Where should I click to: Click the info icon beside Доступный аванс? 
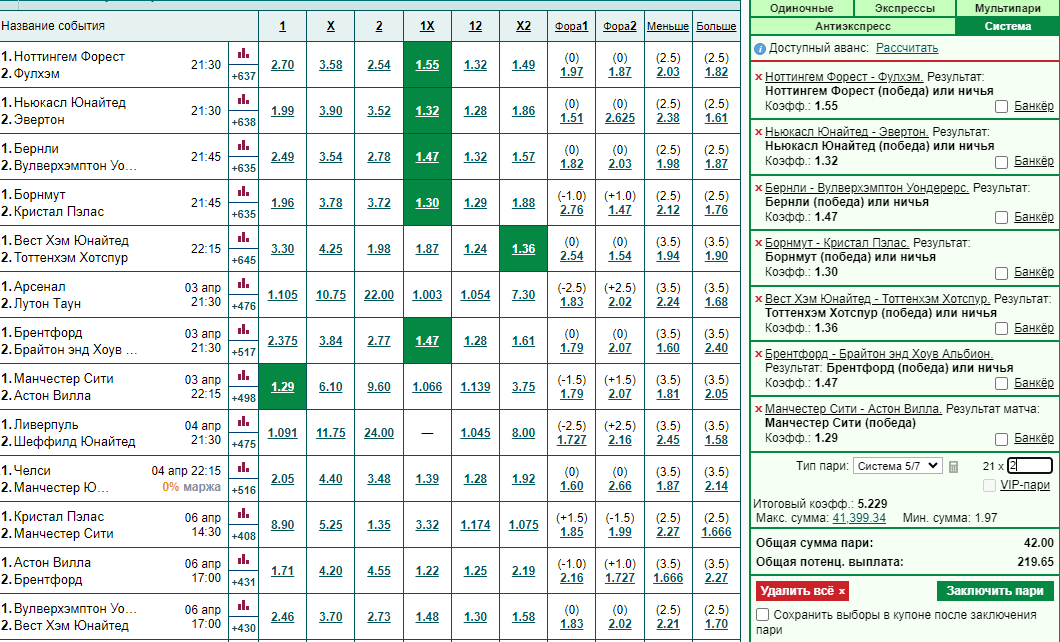pos(760,49)
